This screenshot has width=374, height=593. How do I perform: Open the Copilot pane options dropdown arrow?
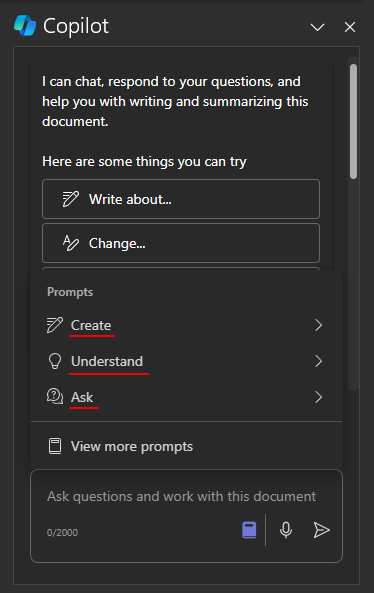pos(317,27)
